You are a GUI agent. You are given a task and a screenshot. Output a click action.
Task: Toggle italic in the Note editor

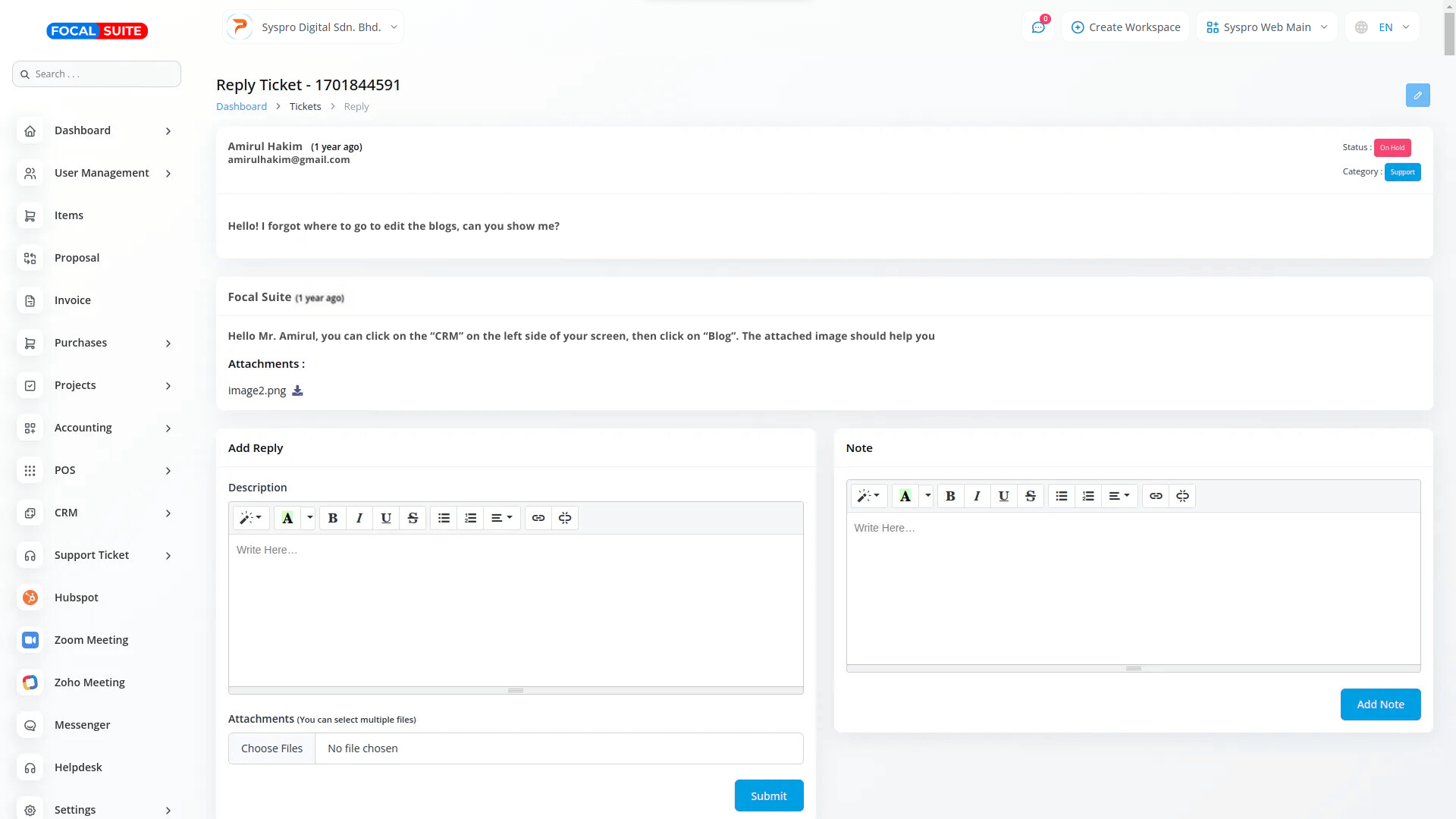point(977,496)
